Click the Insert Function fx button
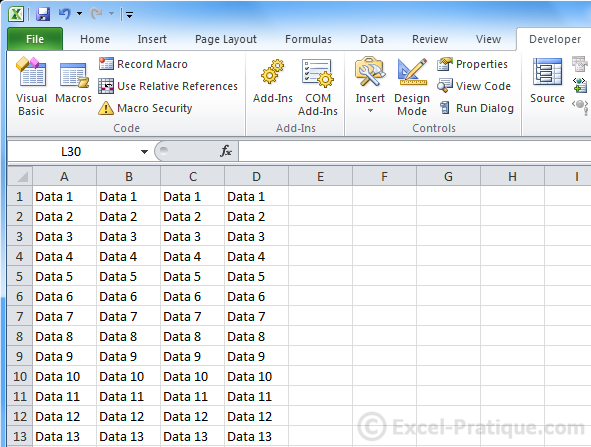Screen dimensions: 591x447 (x=226, y=151)
